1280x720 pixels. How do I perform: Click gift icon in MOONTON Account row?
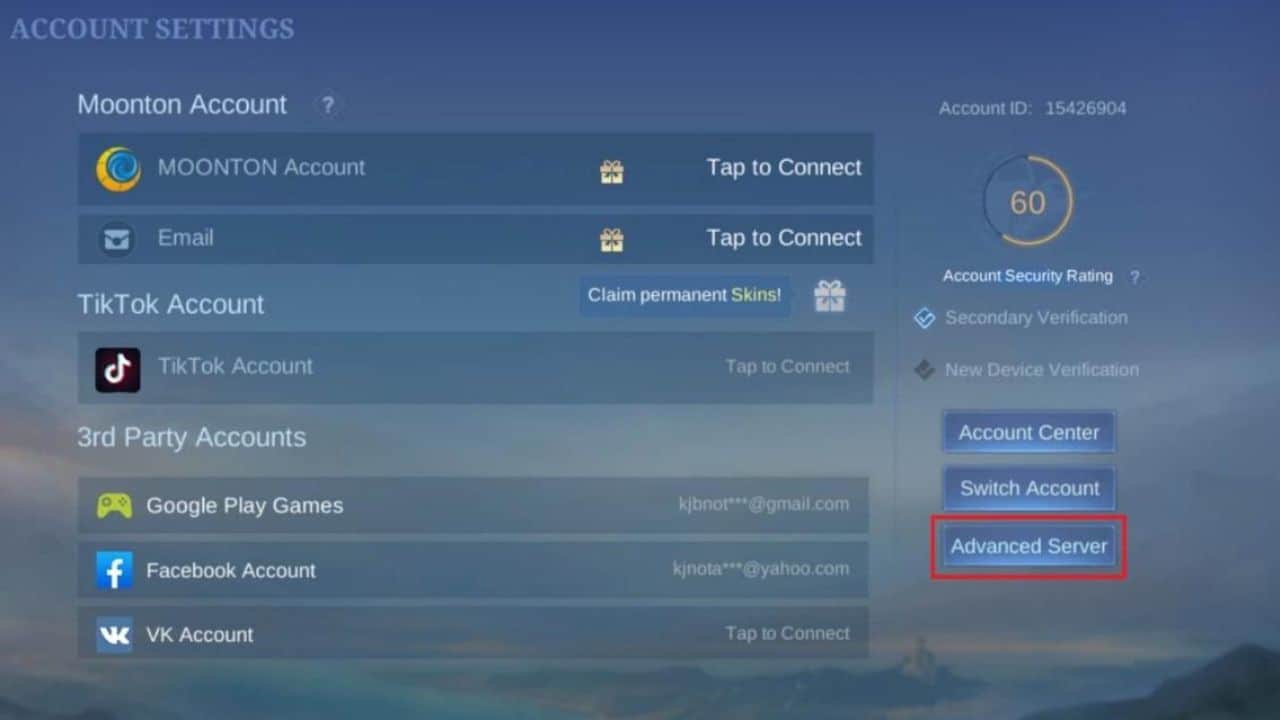pyautogui.click(x=612, y=172)
